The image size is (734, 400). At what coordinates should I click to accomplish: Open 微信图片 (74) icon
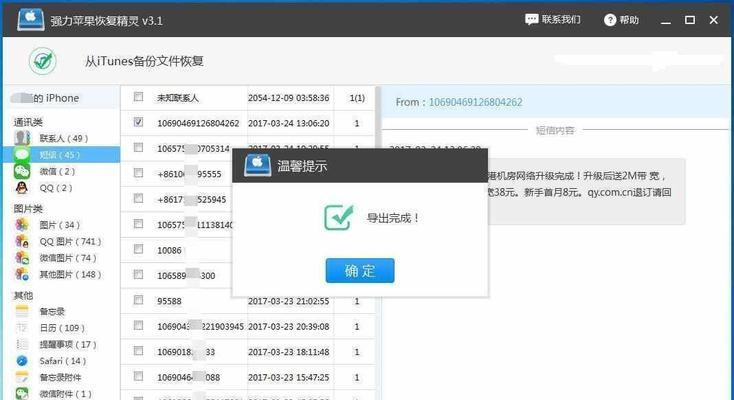(x=22, y=258)
